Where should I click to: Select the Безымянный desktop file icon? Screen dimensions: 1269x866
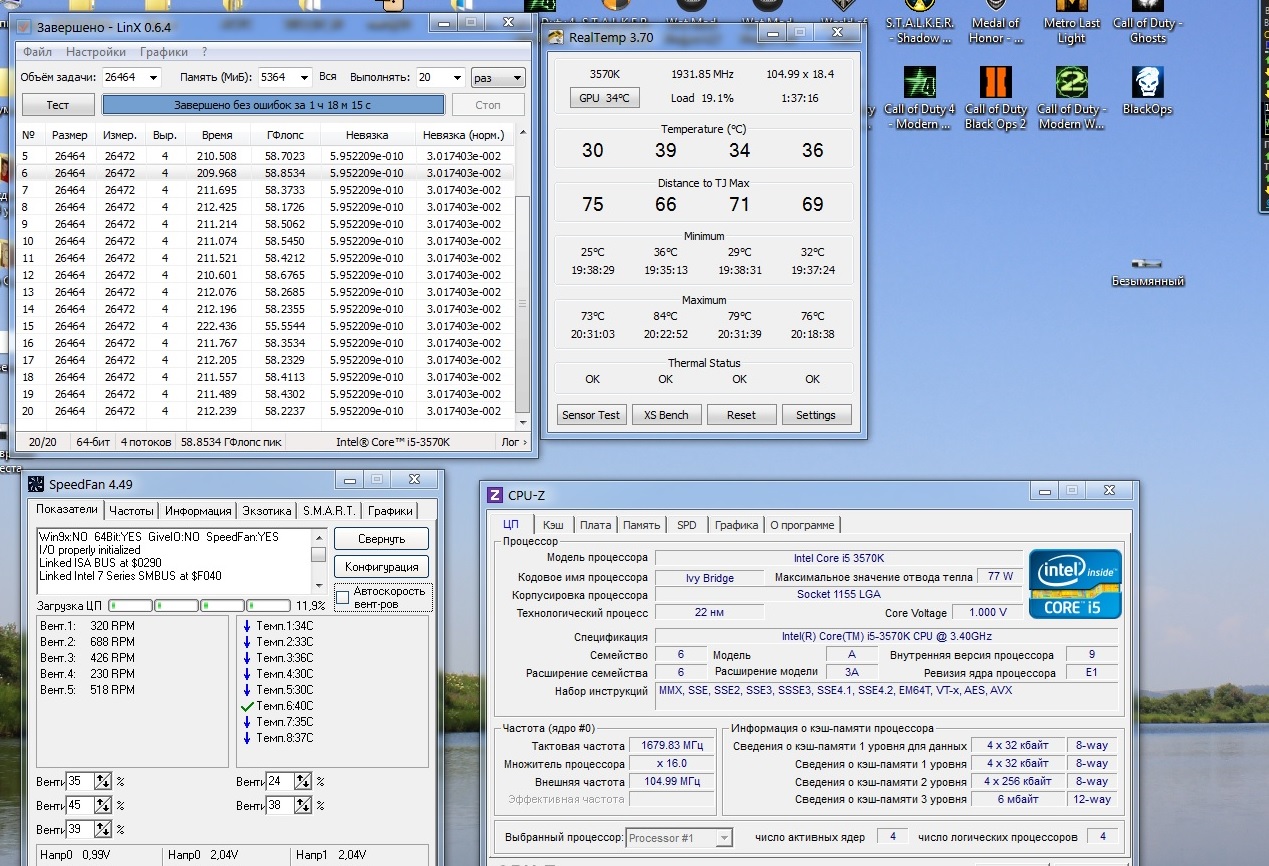(x=1147, y=265)
